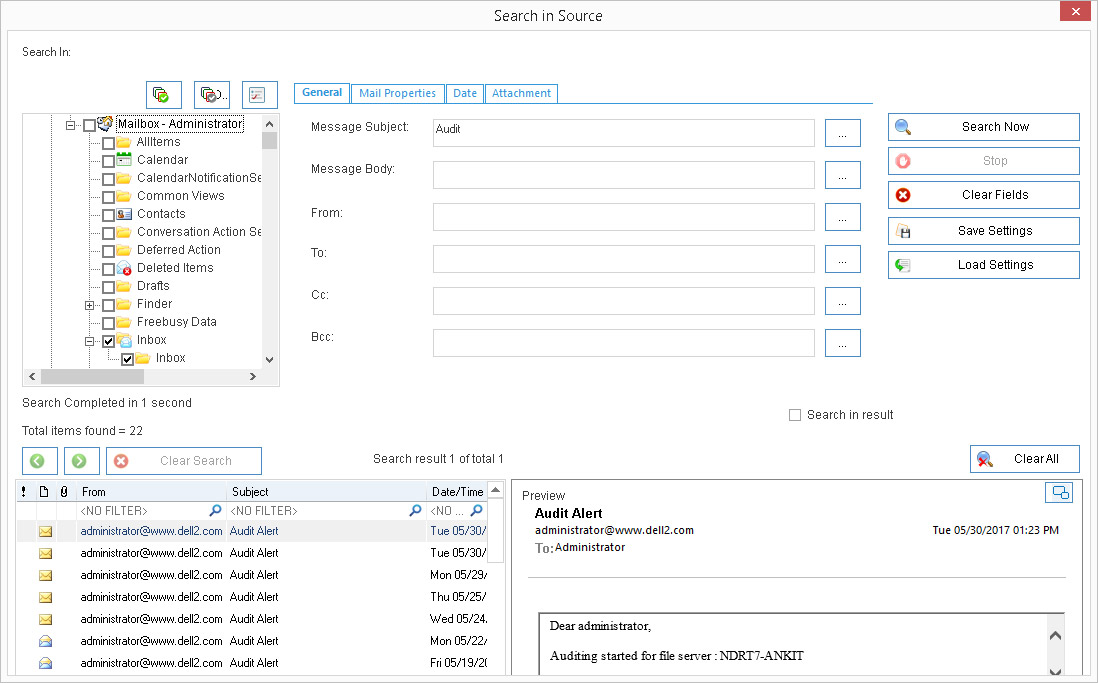Switch to the Attachment tab
The width and height of the screenshot is (1098, 683).
click(x=521, y=93)
